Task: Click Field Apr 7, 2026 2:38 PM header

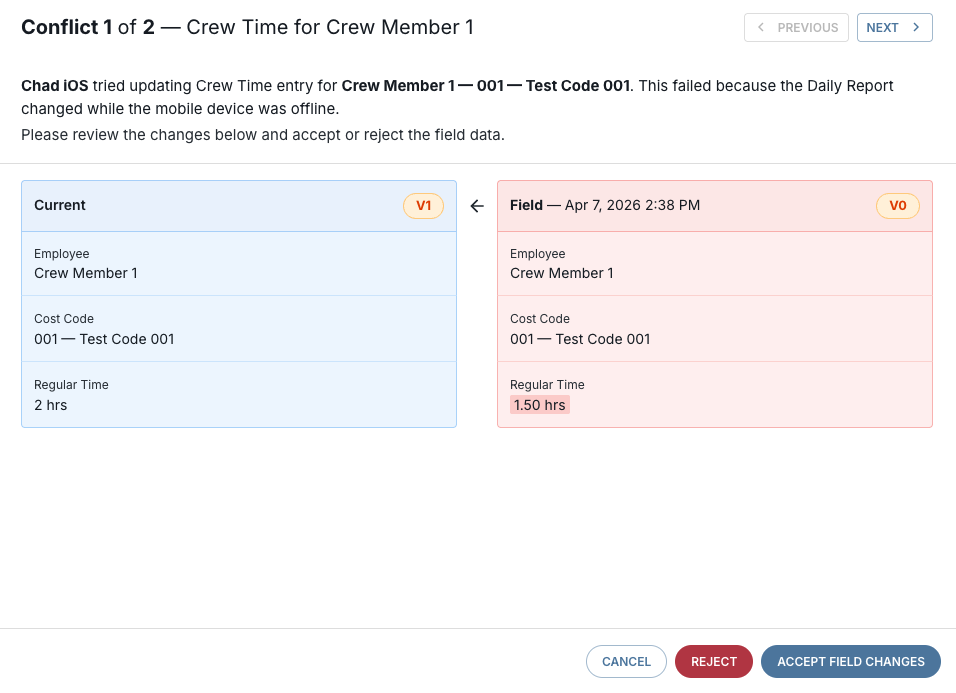Action: tap(715, 206)
